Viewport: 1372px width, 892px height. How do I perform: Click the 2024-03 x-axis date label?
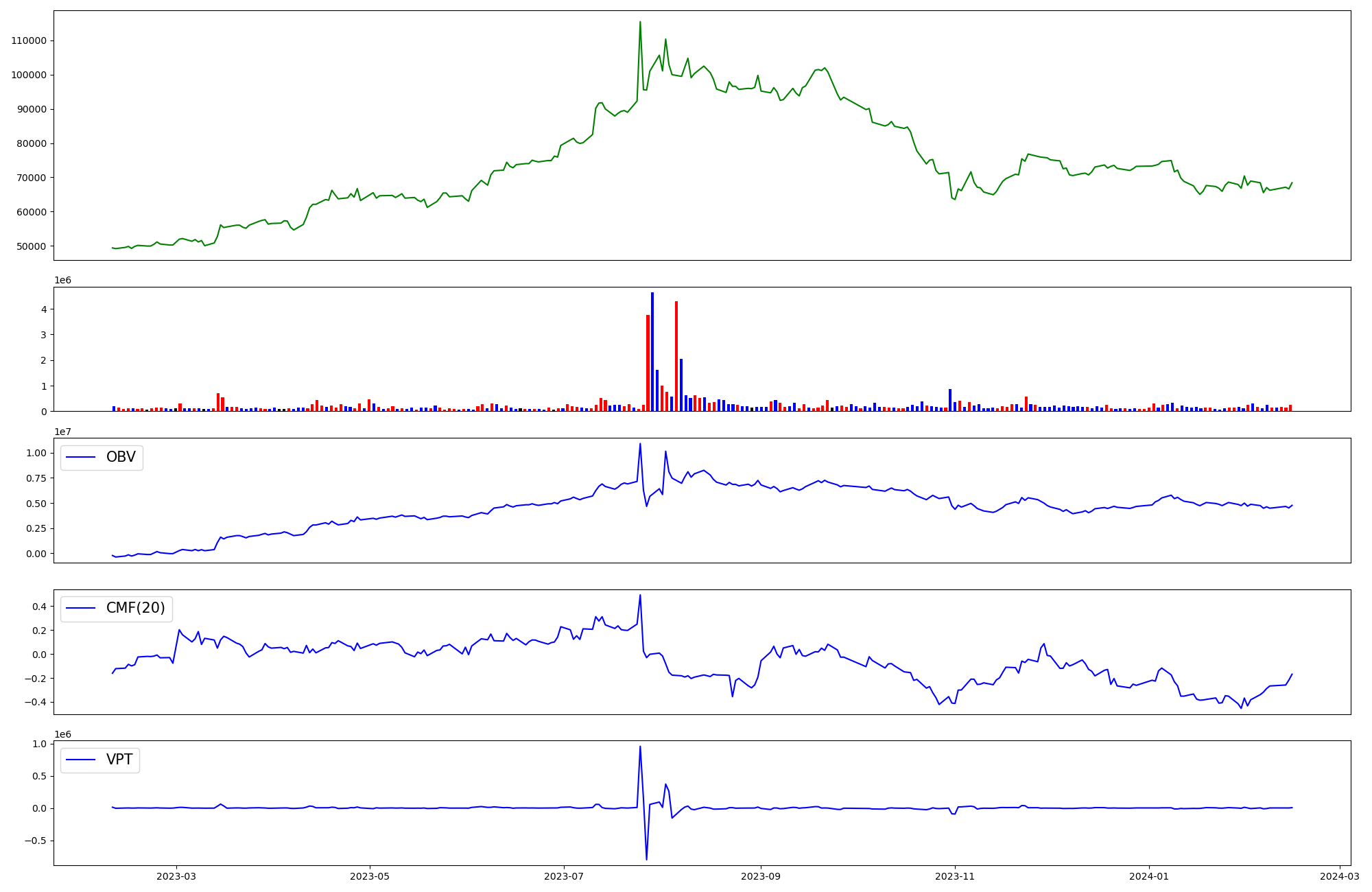pos(1340,876)
